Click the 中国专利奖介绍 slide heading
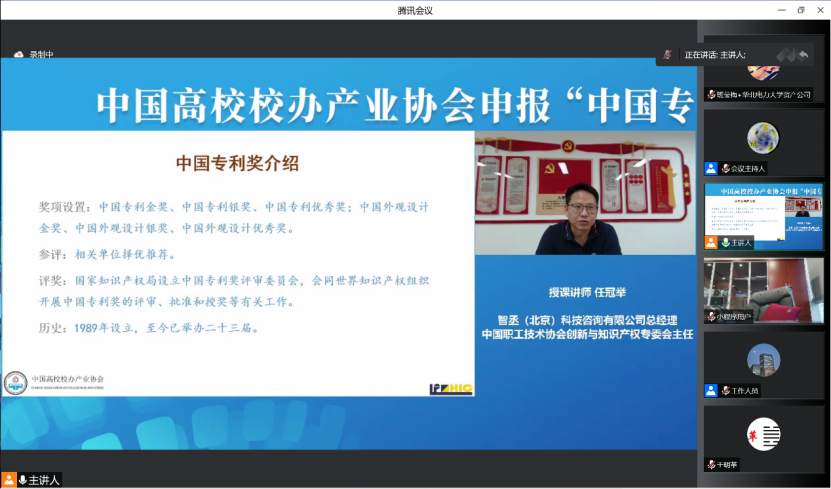831x489 pixels. tap(237, 163)
